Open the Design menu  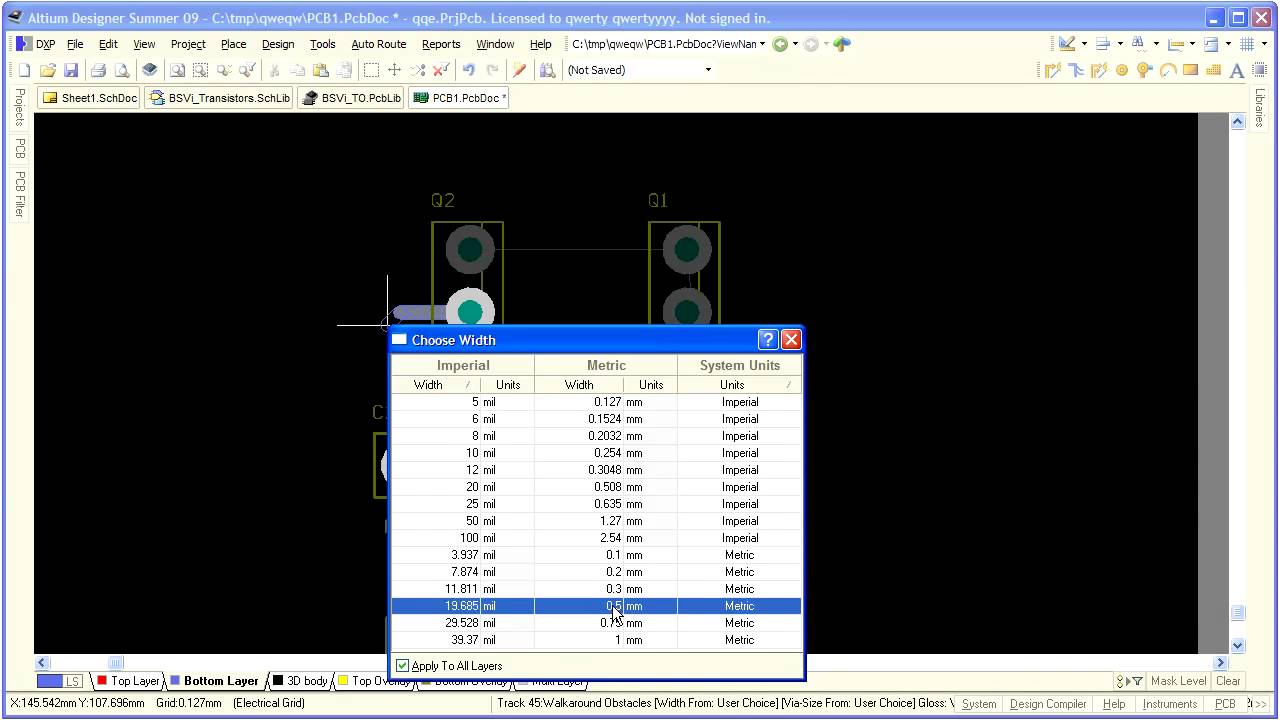pyautogui.click(x=278, y=44)
